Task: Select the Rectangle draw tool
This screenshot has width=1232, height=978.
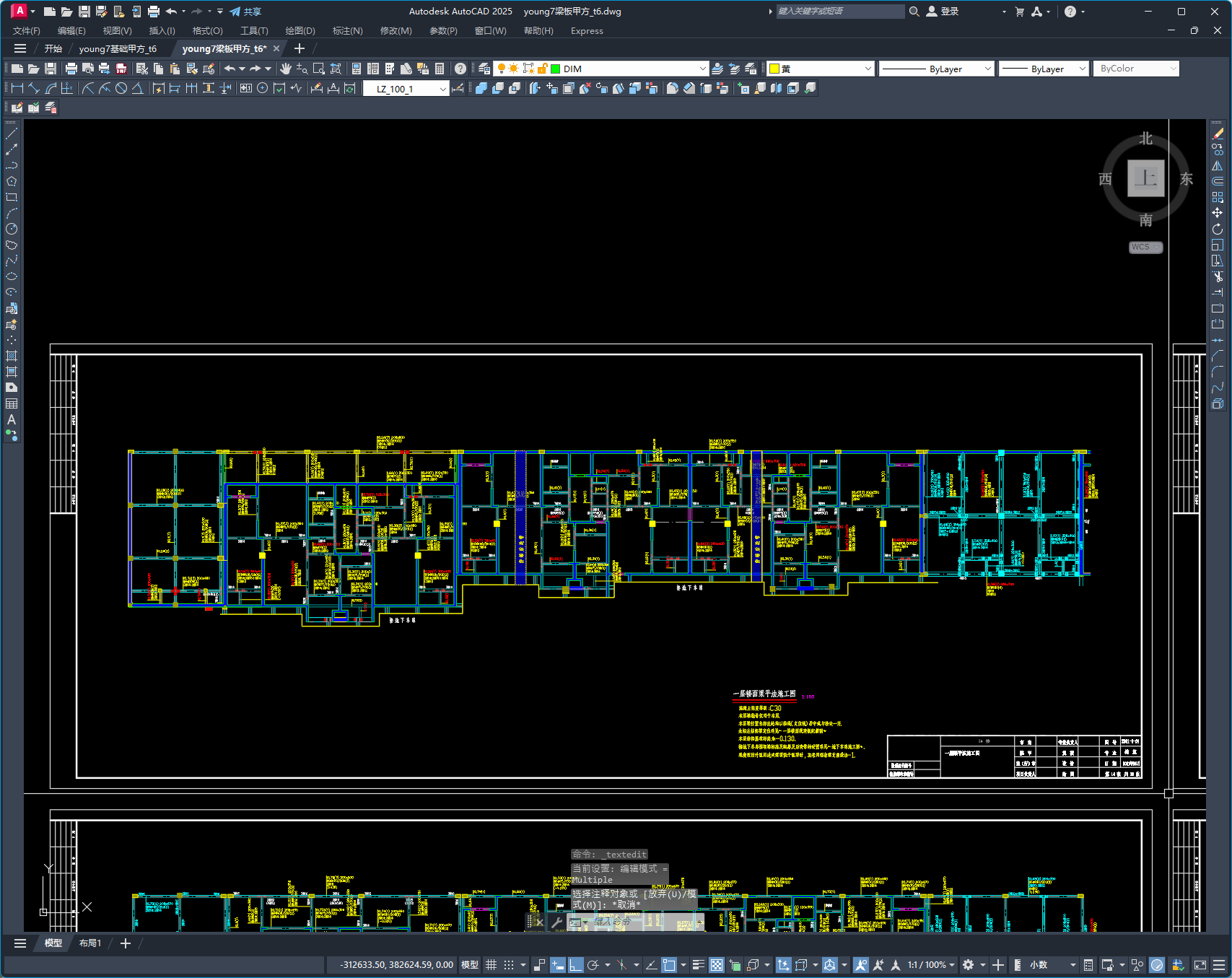Action: (x=12, y=197)
